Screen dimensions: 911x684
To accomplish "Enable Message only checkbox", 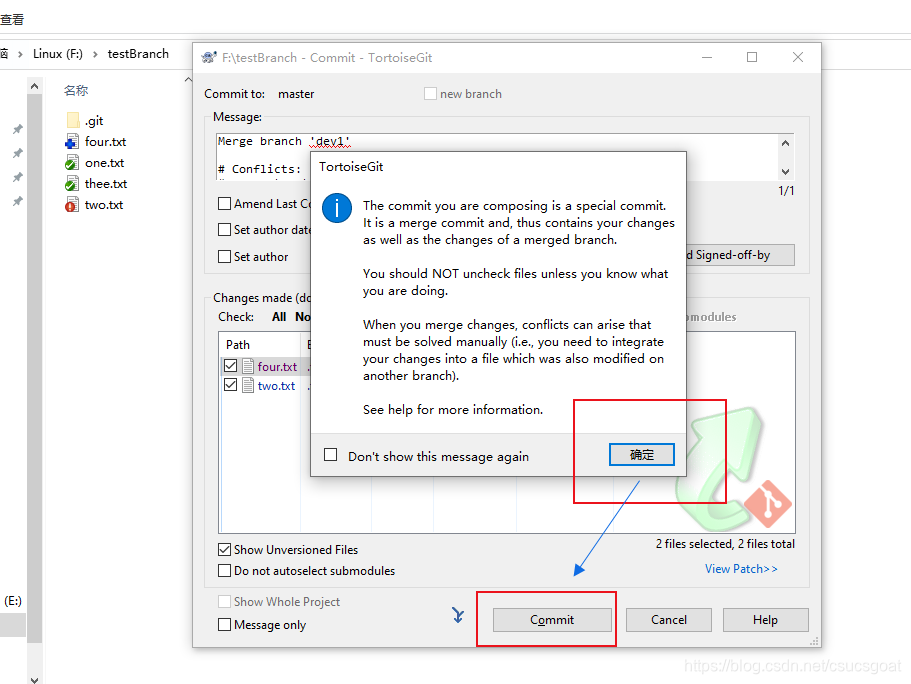I will [x=224, y=625].
